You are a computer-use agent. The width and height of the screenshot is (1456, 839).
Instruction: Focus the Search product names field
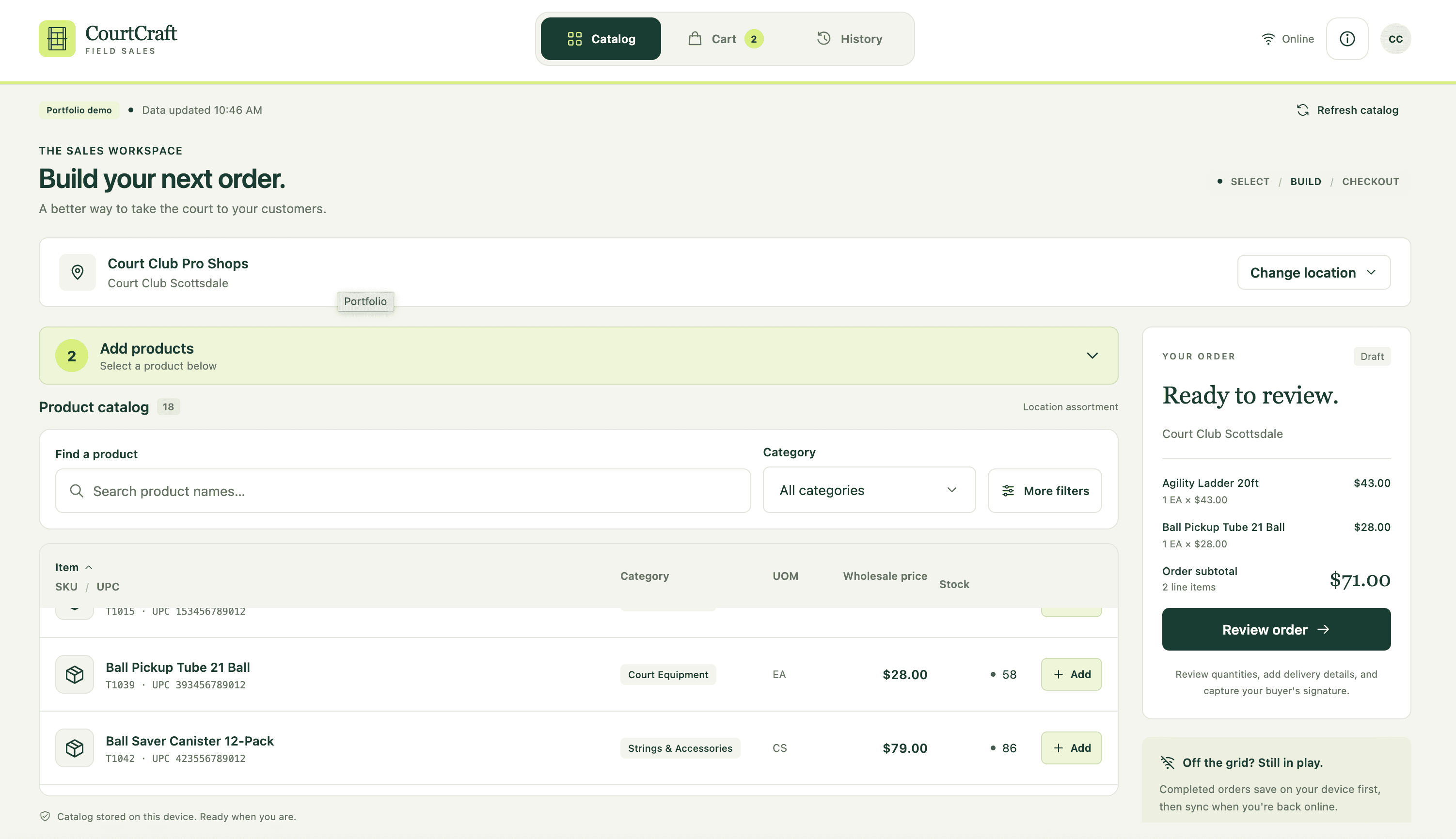(403, 490)
